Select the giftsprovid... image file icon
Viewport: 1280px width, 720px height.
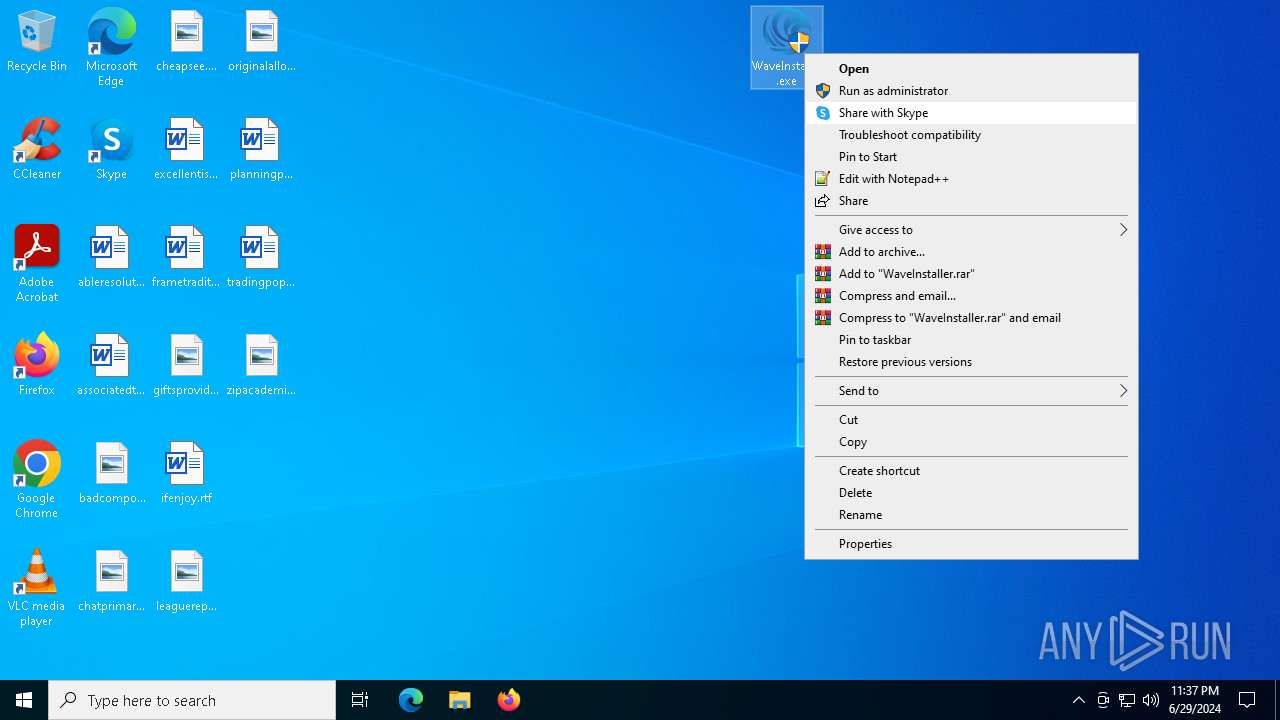[186, 366]
